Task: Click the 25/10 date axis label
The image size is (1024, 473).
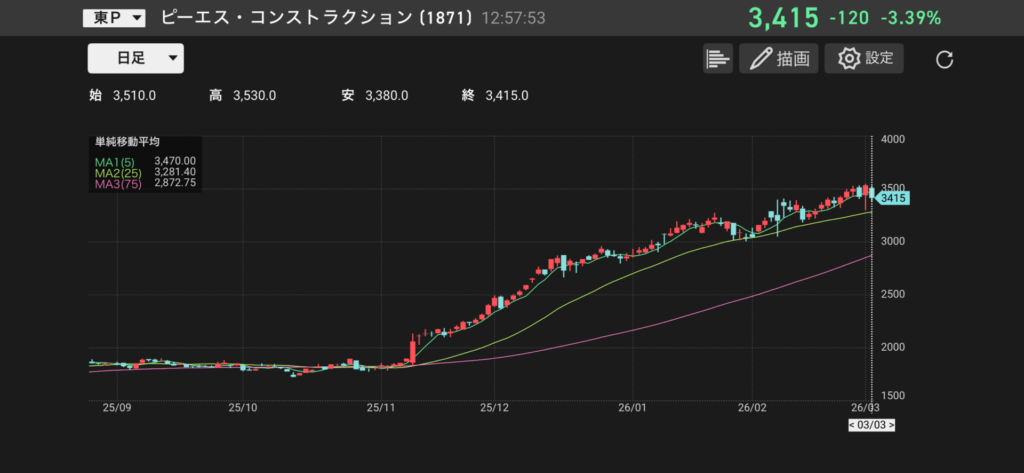Action: (243, 408)
